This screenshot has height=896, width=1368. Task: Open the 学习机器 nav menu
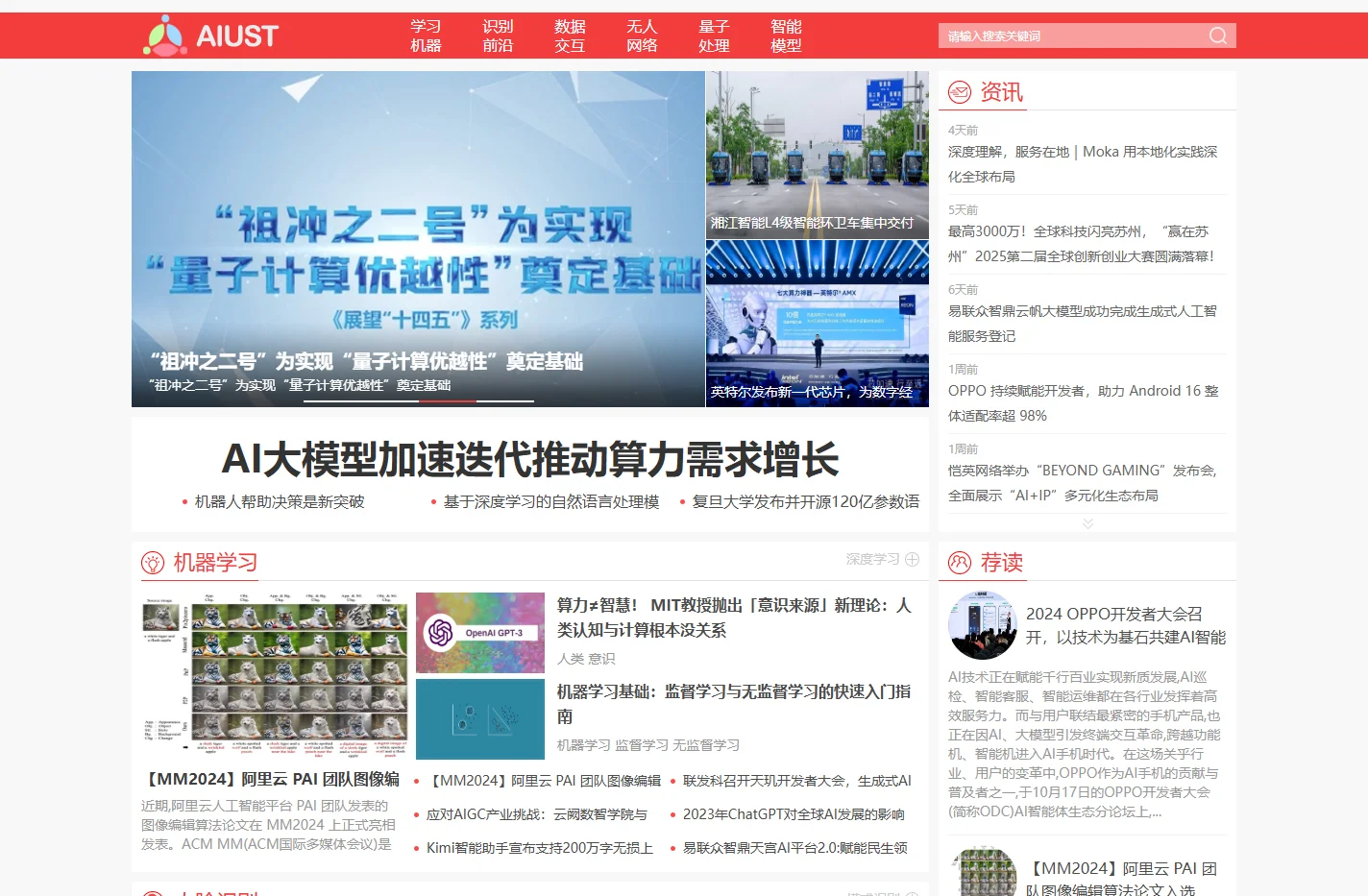[426, 36]
